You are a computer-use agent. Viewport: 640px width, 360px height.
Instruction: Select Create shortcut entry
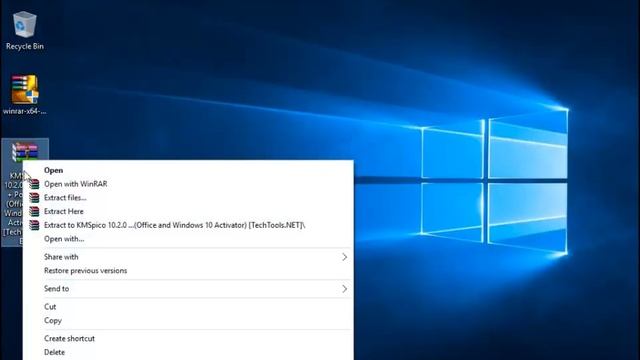coord(188,339)
